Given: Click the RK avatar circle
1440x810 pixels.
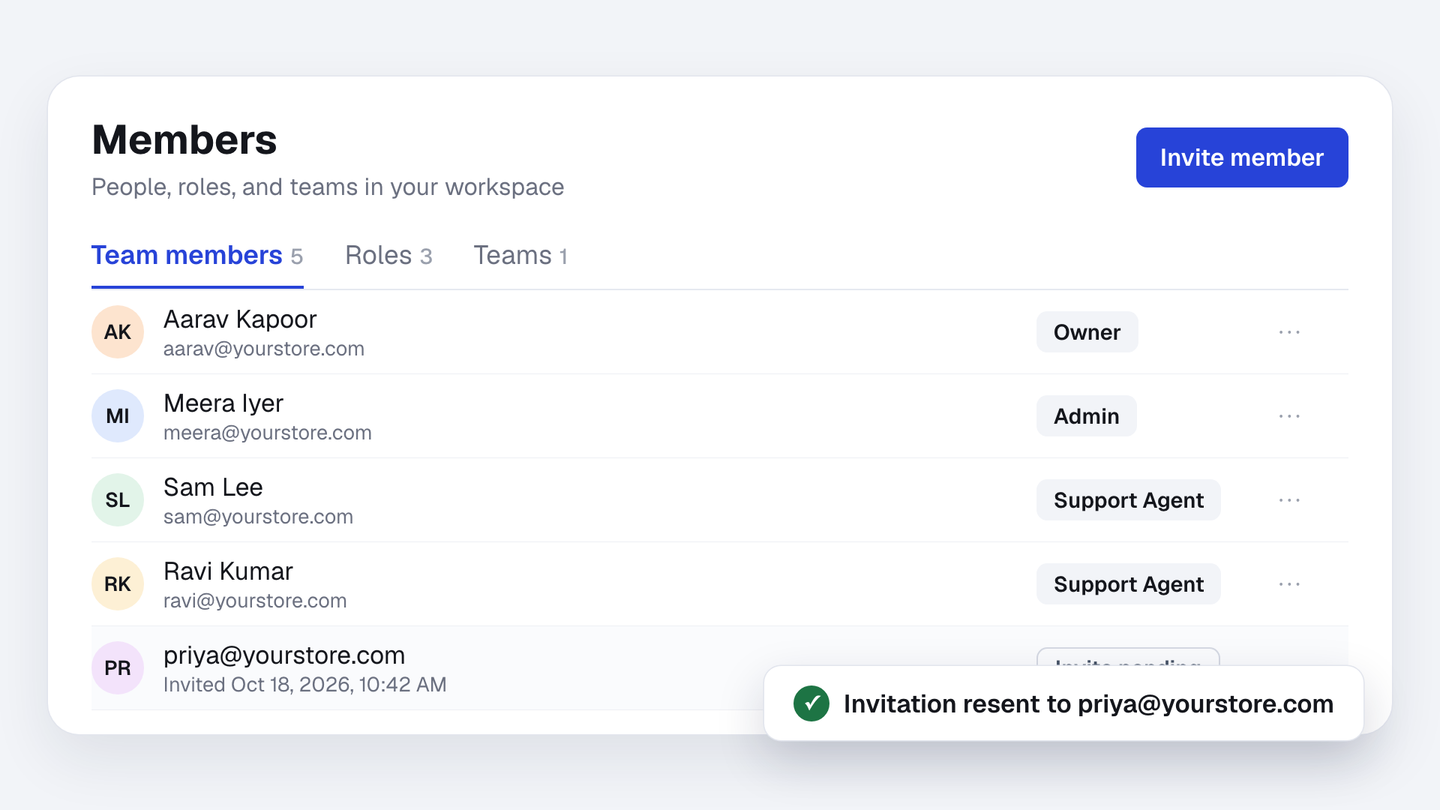Looking at the screenshot, I should 118,584.
